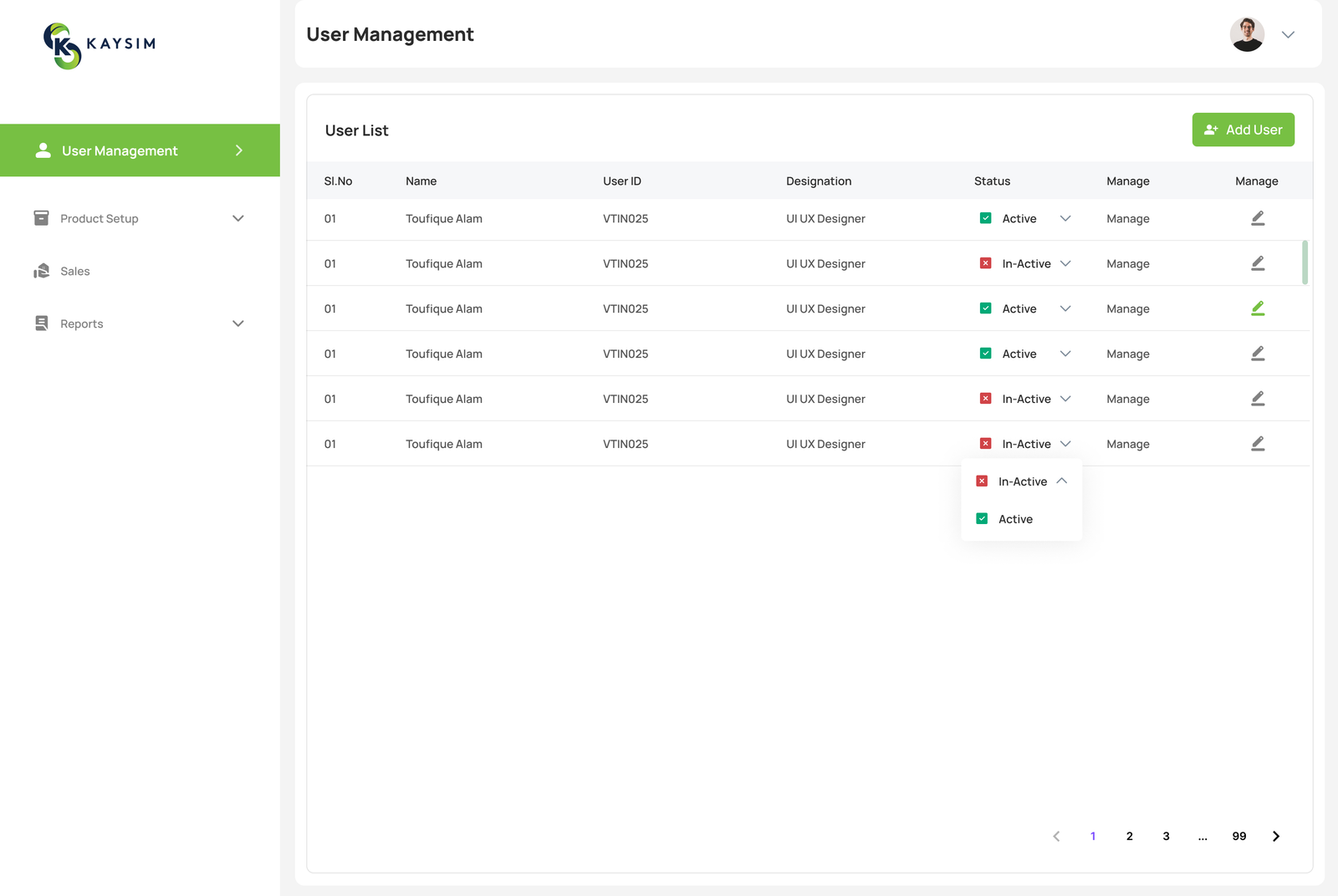The height and width of the screenshot is (896, 1338).
Task: Select the Active checkbox in open dropdown
Action: click(x=982, y=519)
